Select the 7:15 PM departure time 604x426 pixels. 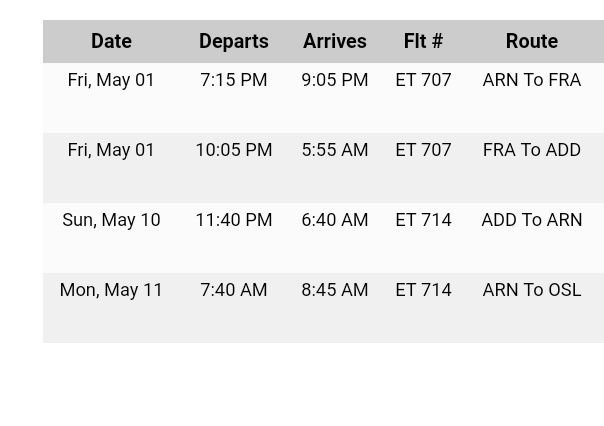click(234, 80)
